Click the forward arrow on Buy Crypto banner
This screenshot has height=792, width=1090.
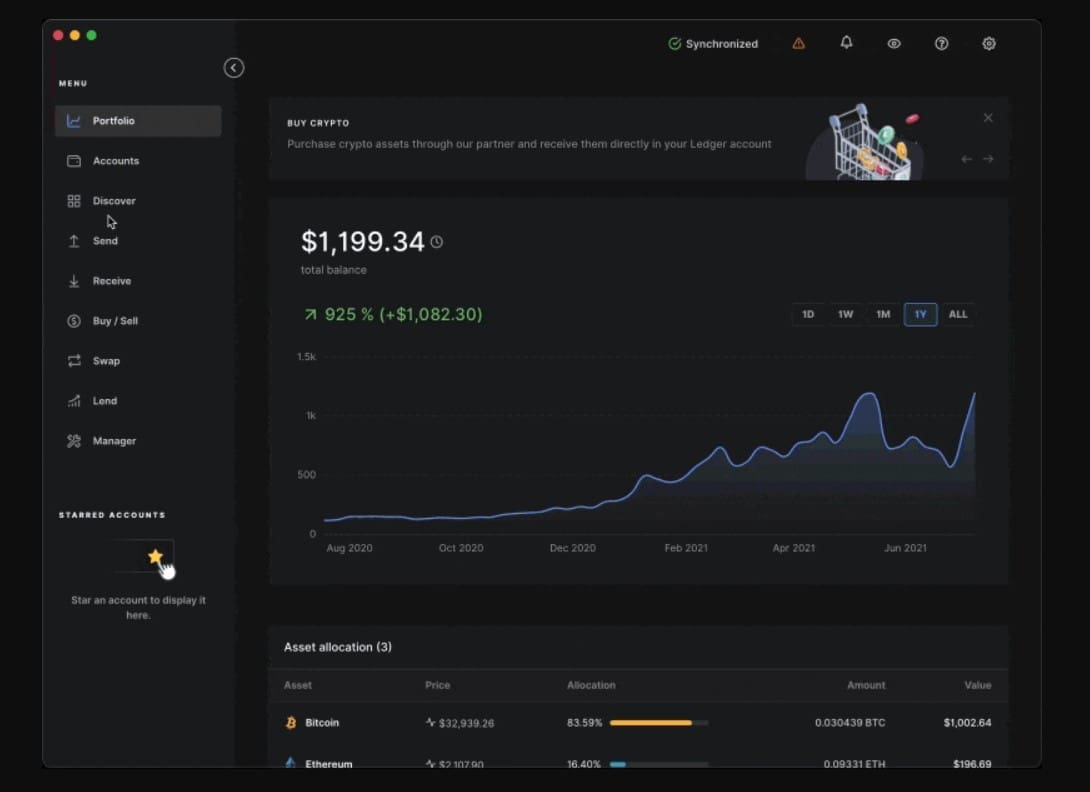[x=988, y=158]
